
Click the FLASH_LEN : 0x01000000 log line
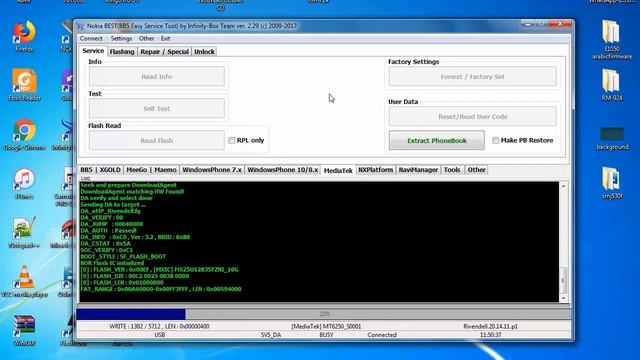[x=122, y=282]
